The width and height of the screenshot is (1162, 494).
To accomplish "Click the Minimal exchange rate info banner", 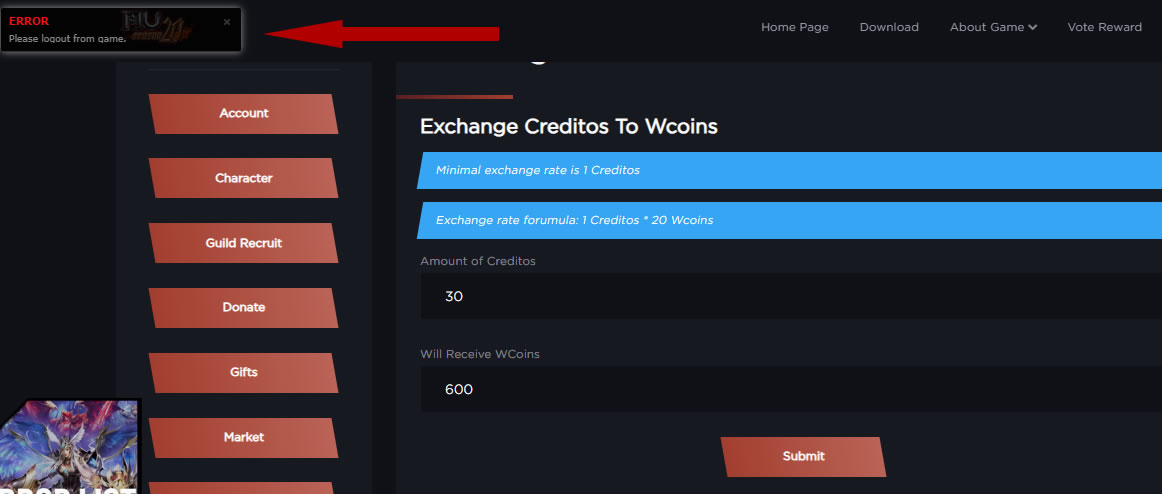I will (790, 170).
